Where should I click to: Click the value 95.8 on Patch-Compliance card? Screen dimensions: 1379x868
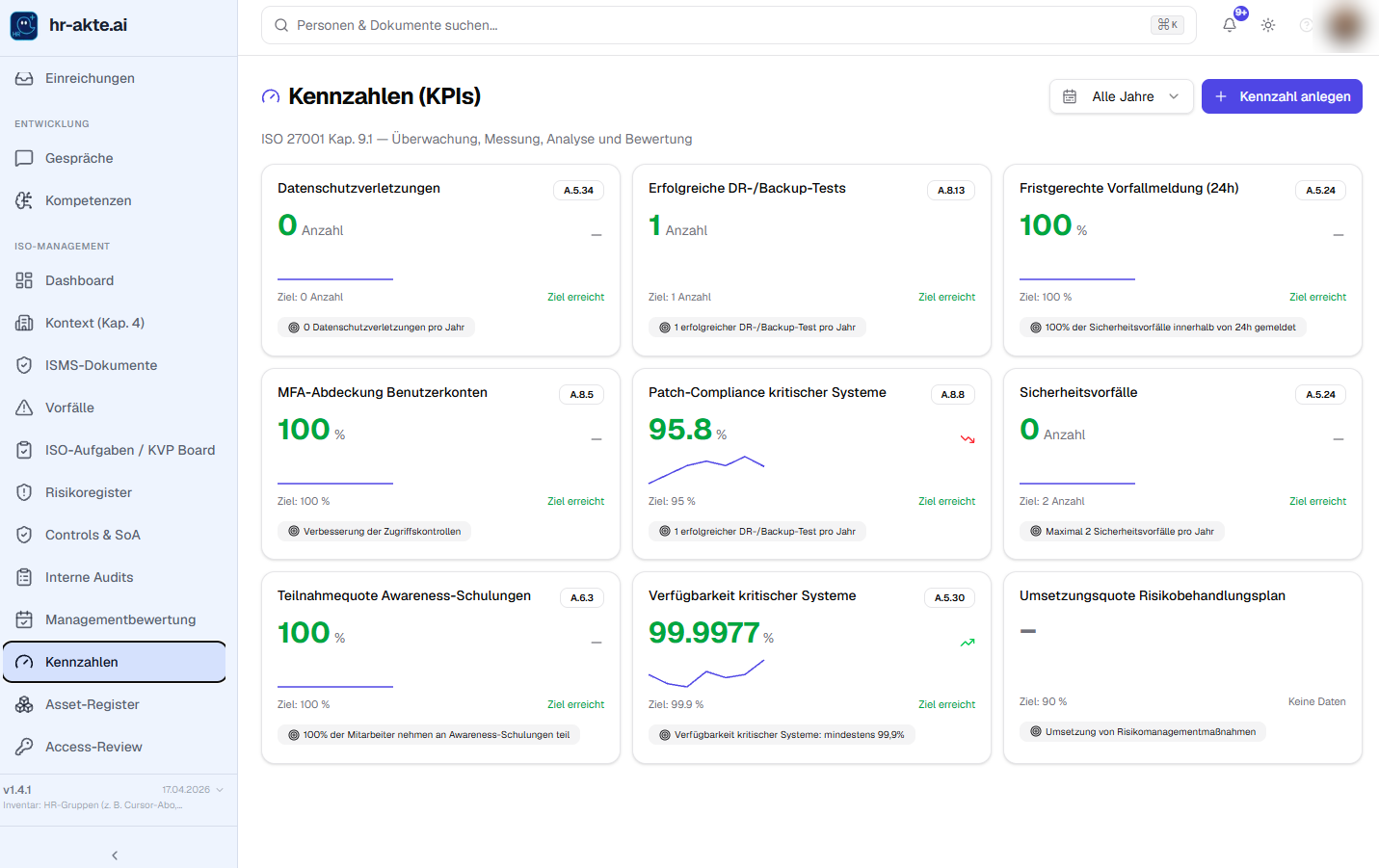pos(680,429)
